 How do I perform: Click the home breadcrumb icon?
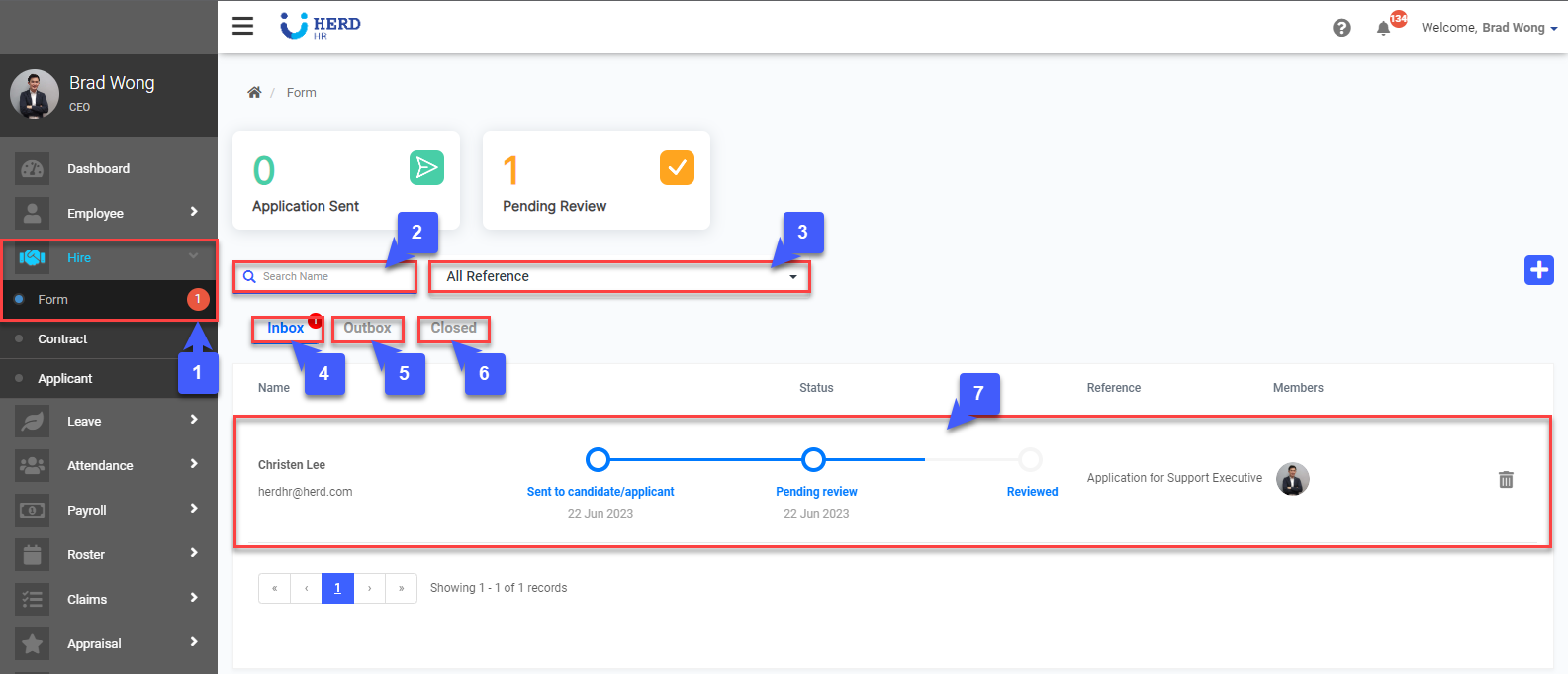(254, 92)
